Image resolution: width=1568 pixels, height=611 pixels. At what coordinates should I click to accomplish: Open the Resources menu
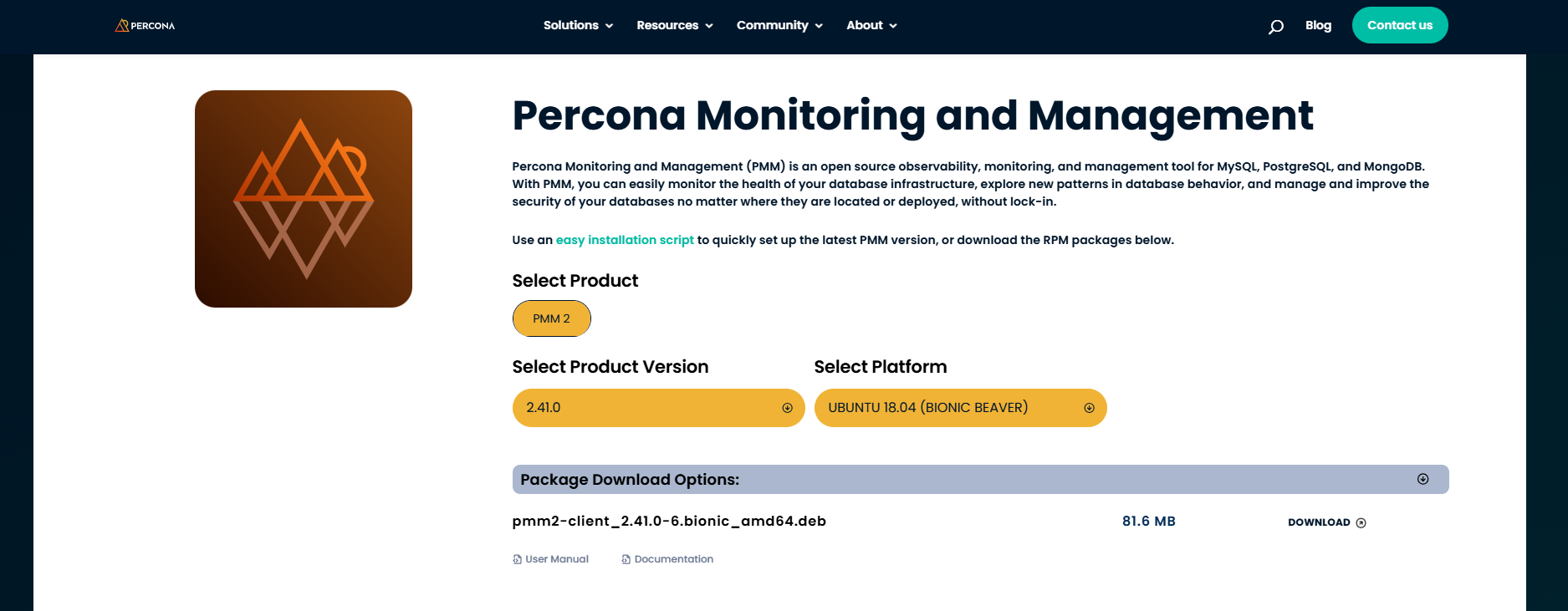point(675,26)
